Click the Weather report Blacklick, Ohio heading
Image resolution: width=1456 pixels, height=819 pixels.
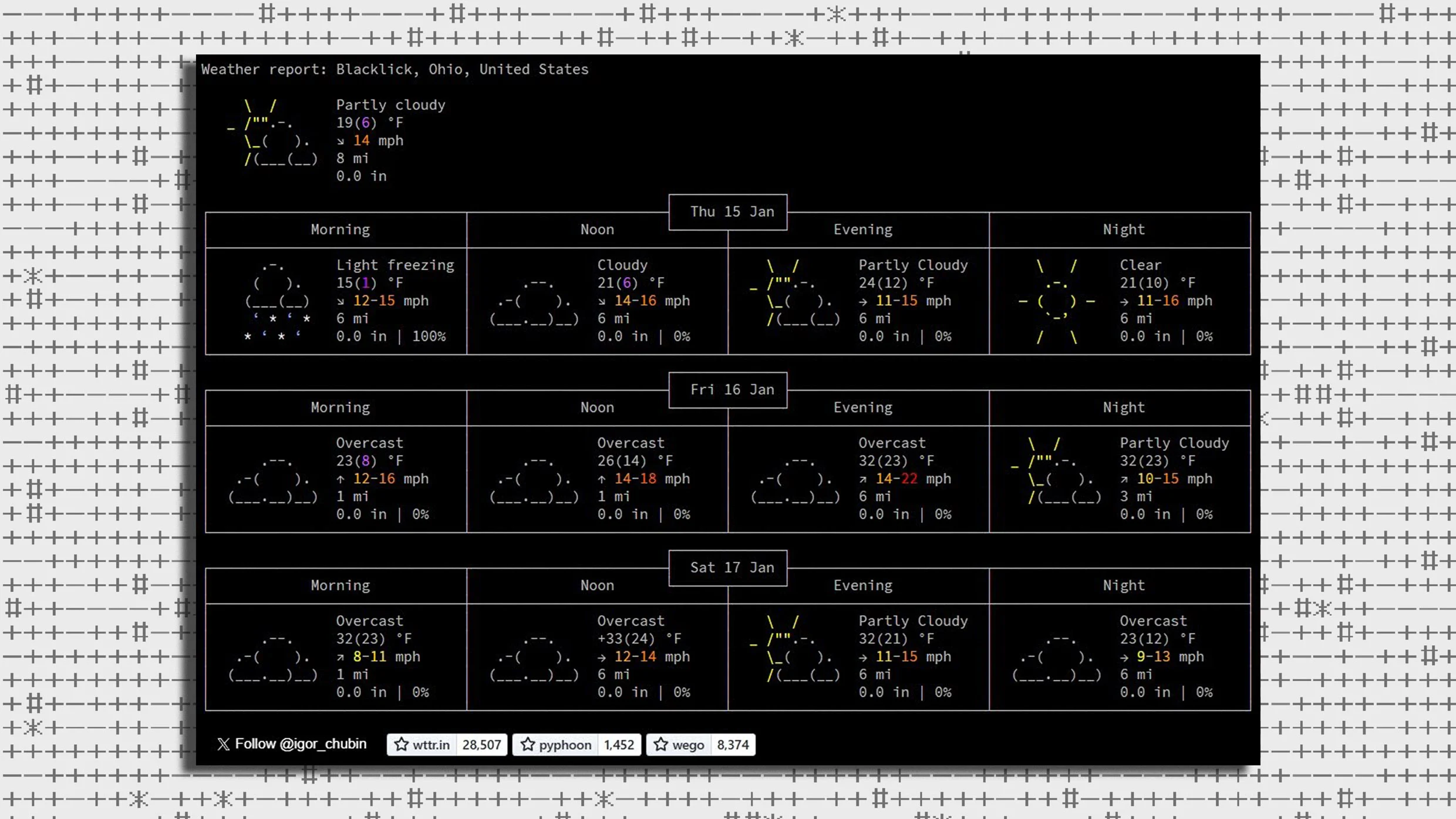(395, 69)
